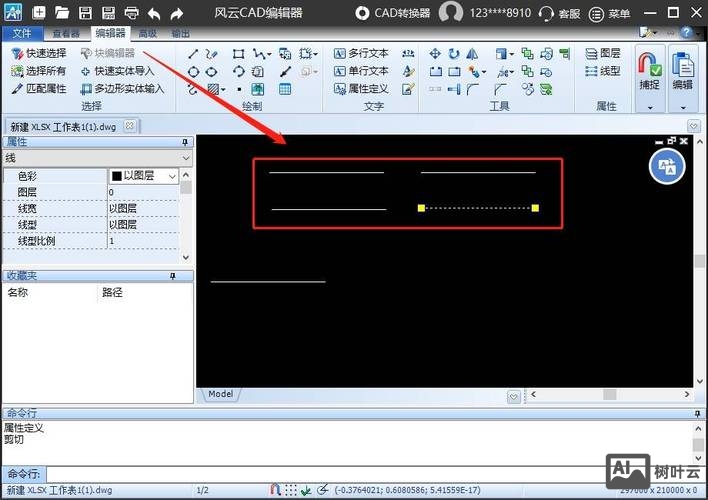Open the Layers (图层) manager icon

tap(603, 53)
